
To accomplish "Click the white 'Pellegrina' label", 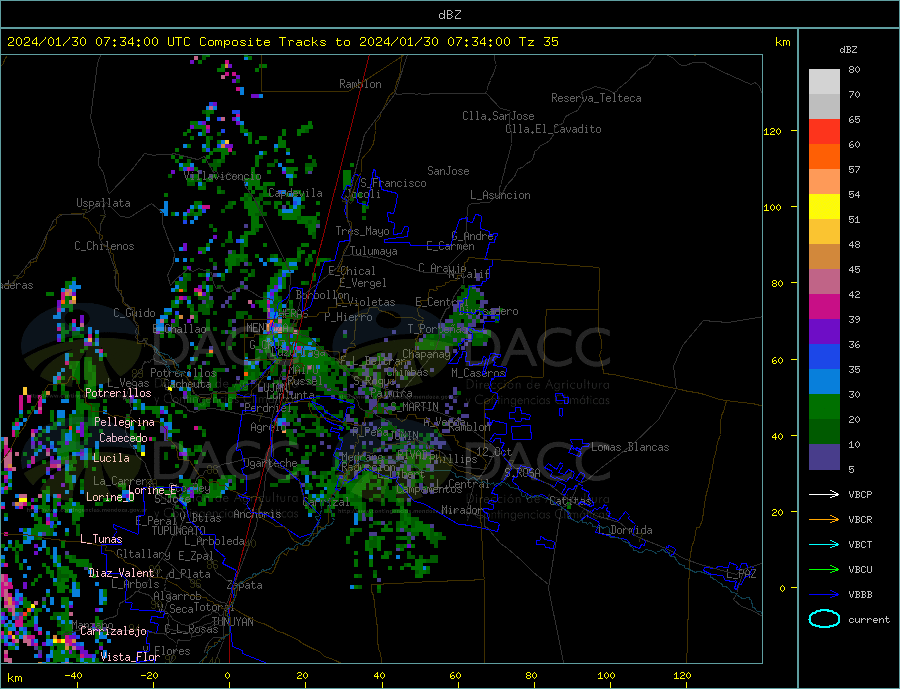I will (x=125, y=422).
